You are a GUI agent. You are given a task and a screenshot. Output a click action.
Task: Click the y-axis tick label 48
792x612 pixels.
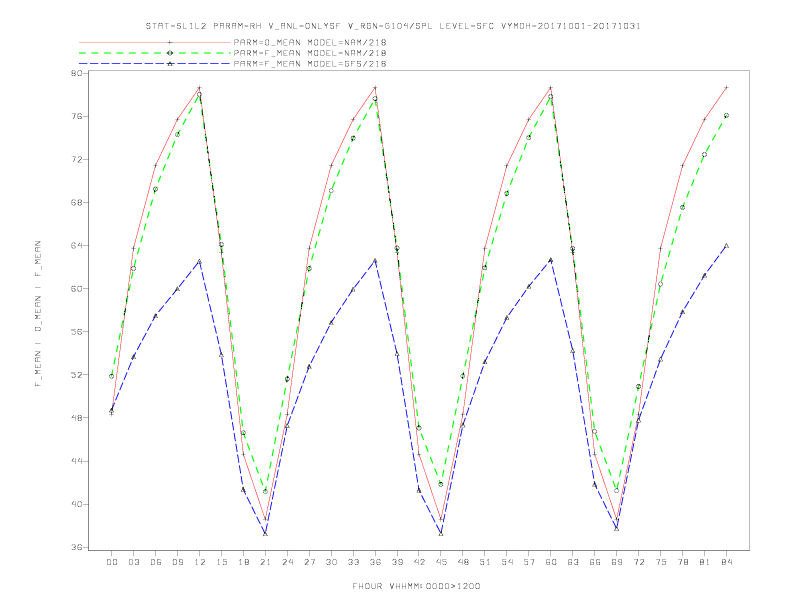[x=77, y=418]
